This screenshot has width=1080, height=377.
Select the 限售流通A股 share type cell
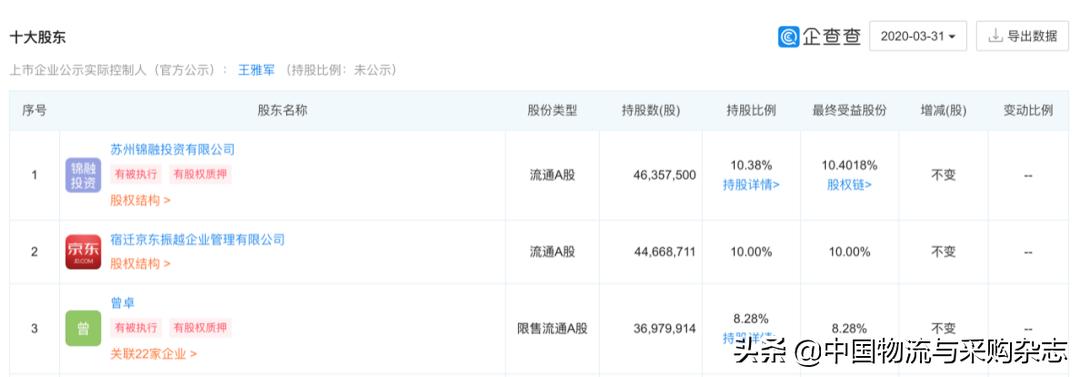pyautogui.click(x=552, y=329)
